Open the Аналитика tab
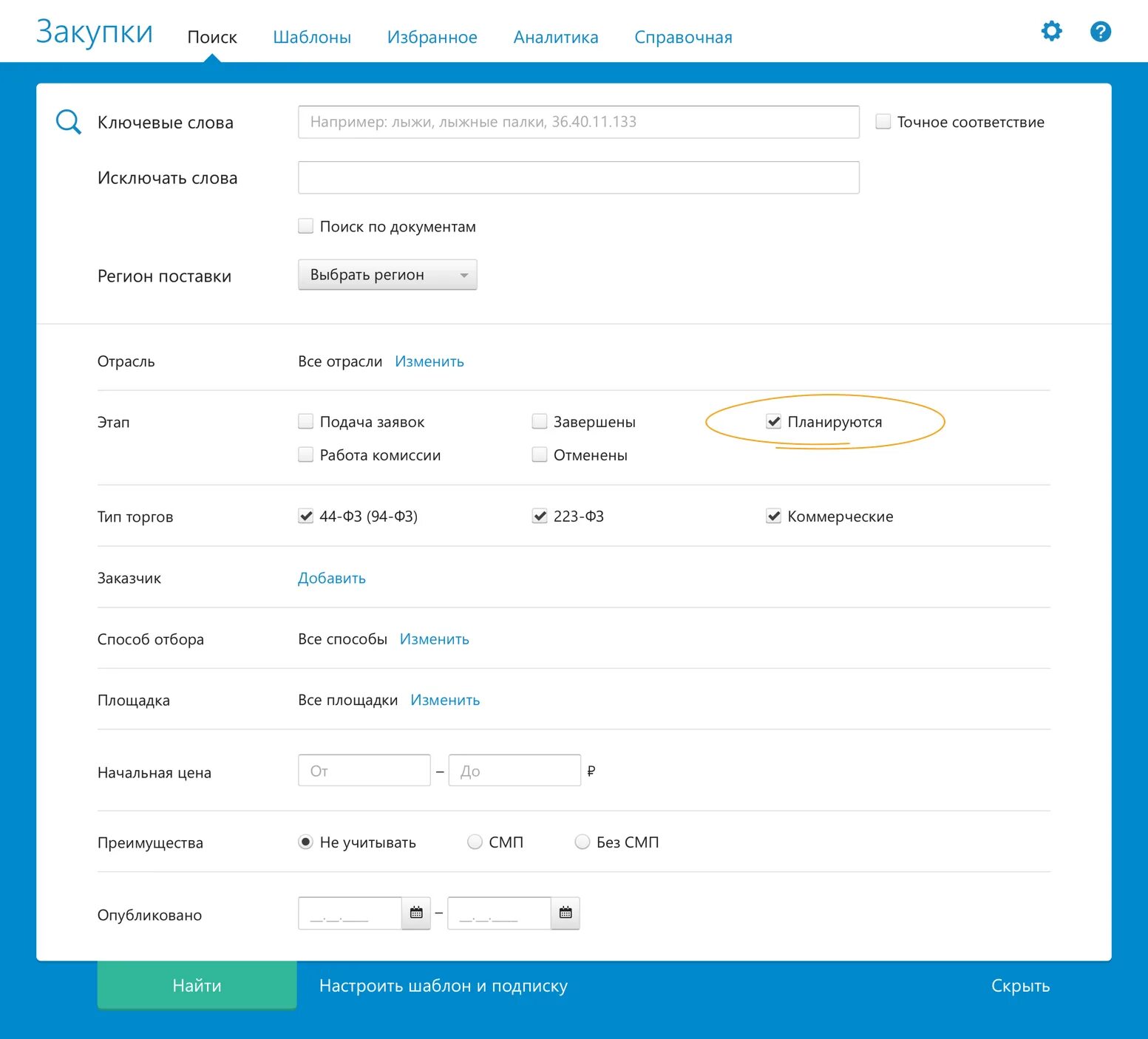1148x1039 pixels. point(556,38)
